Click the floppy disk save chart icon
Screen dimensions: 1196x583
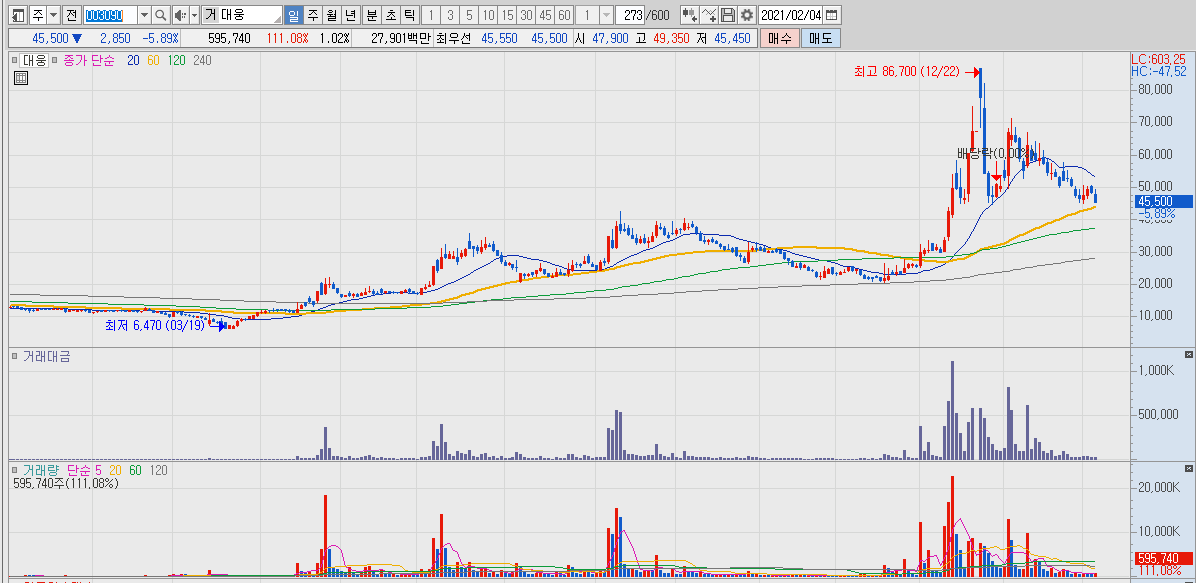click(x=728, y=14)
